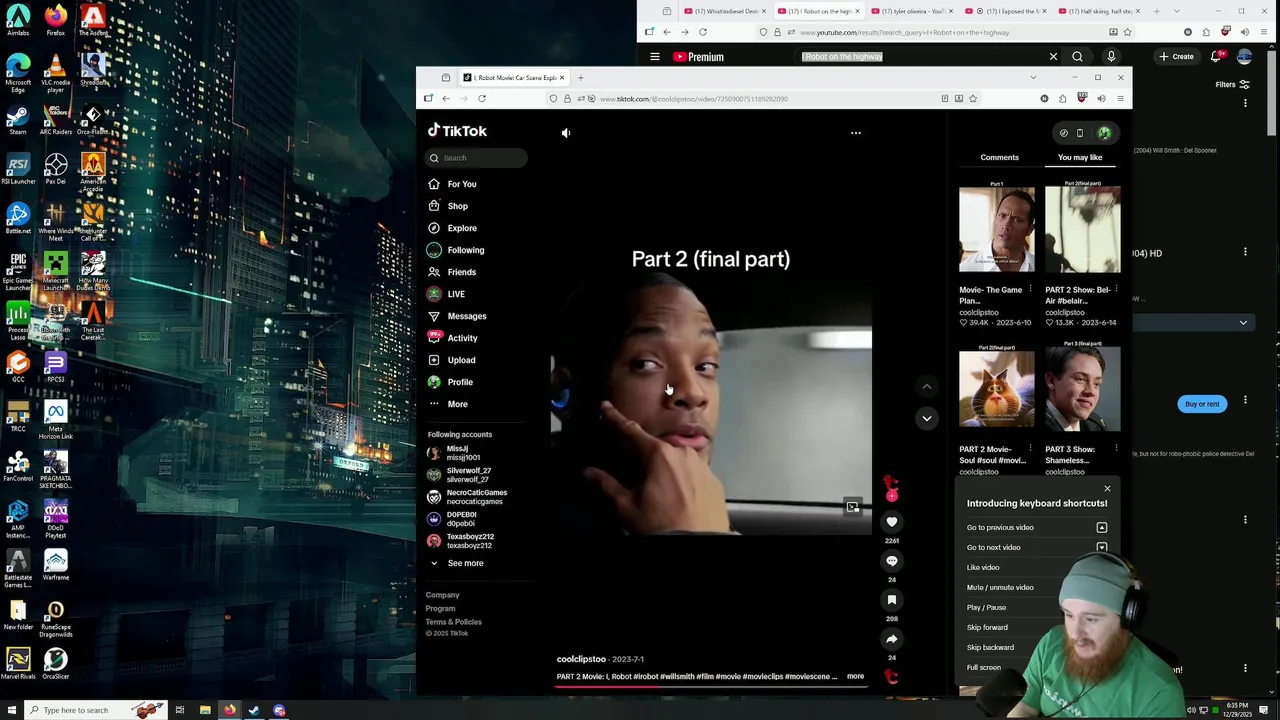Bookmark the TikTok page with star icon
The width and height of the screenshot is (1280, 720).
(x=973, y=99)
